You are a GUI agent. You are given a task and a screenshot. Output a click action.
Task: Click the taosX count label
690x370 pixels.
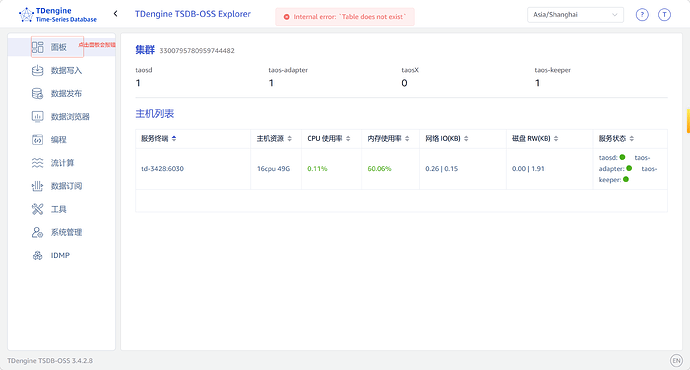click(x=410, y=70)
